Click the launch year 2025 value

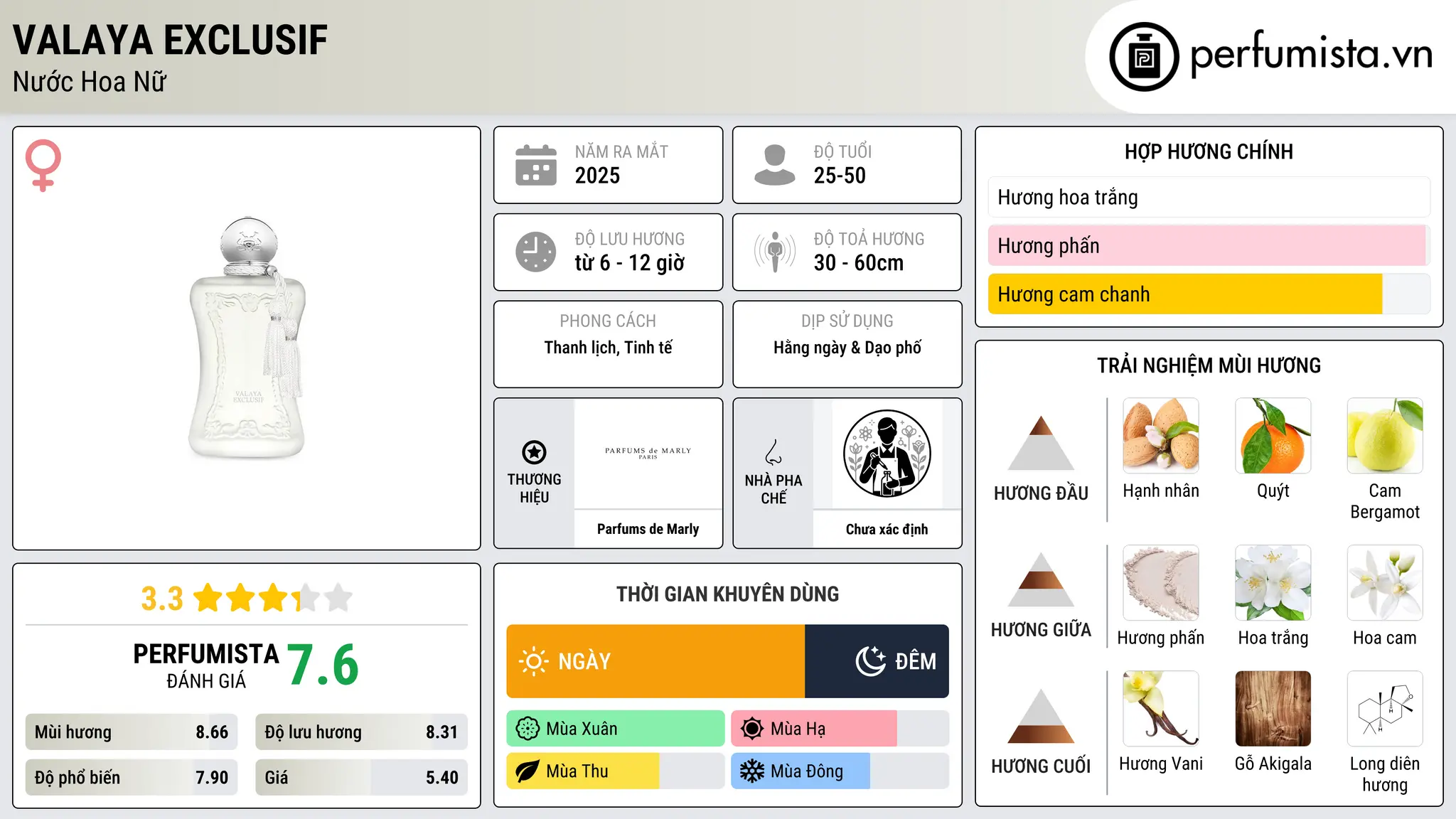pos(597,176)
